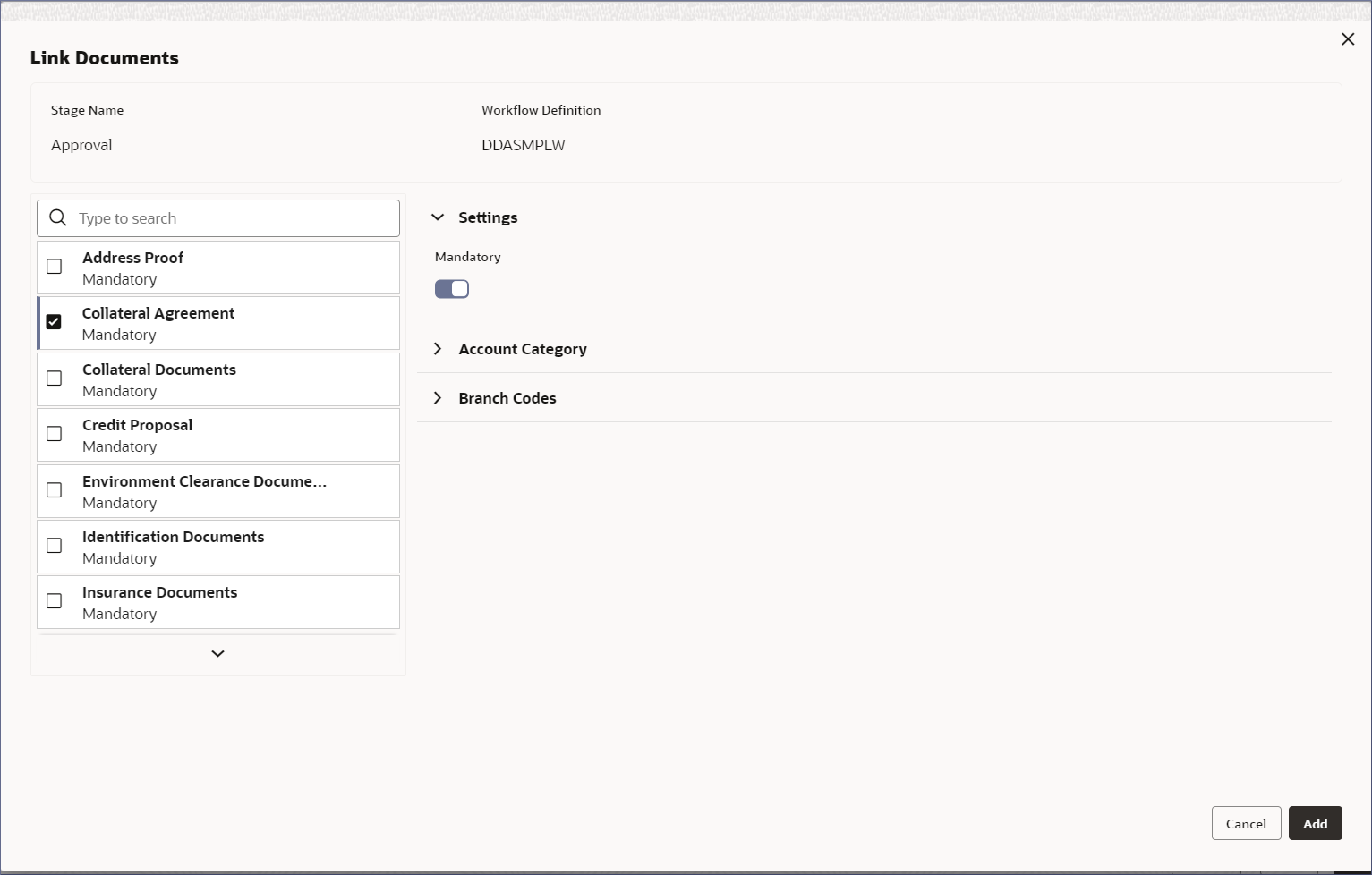Click the DDASMPLW workflow definition value
Screen dimensions: 1372x875
[x=524, y=145]
